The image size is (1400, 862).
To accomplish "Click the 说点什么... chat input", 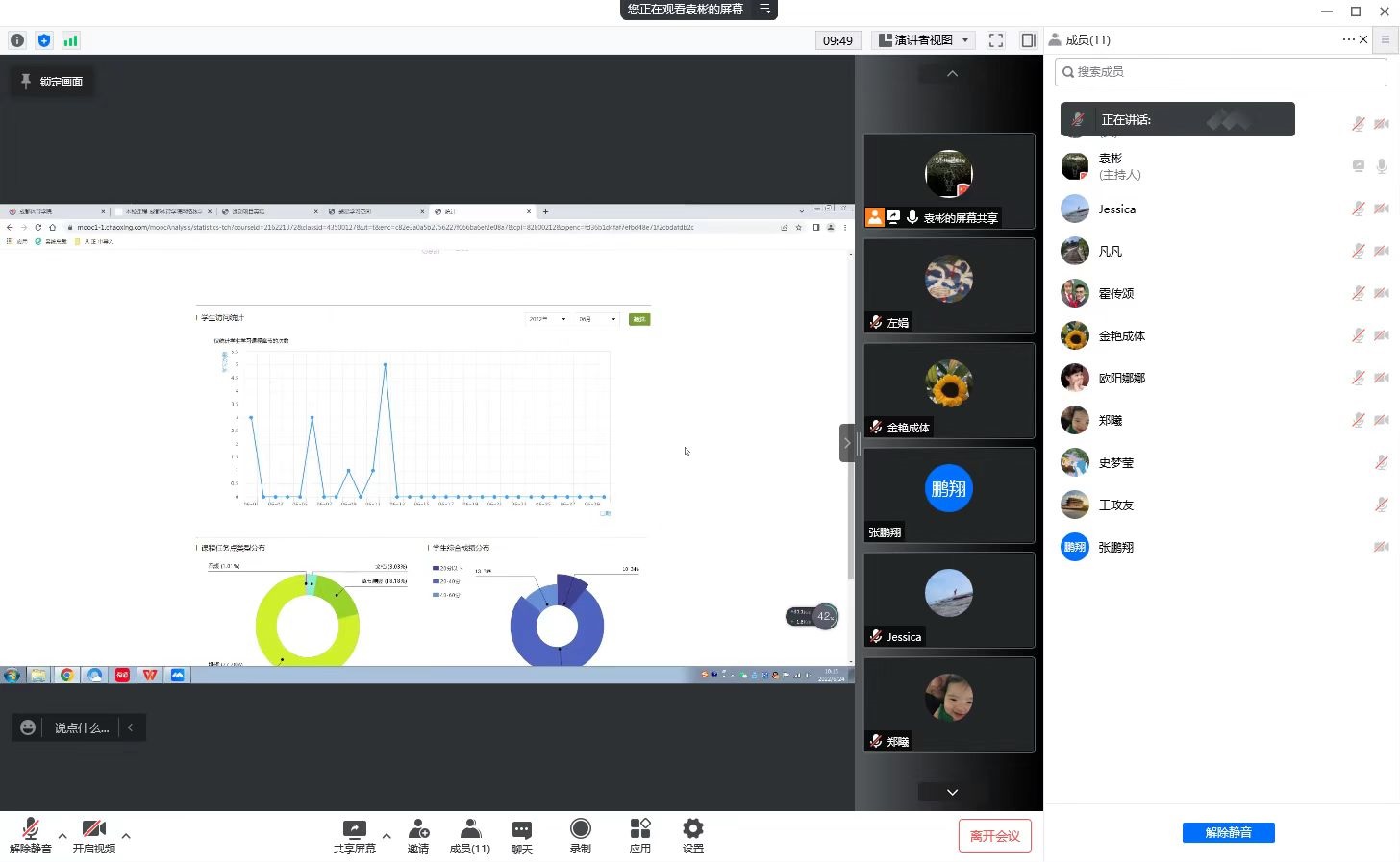I will click(82, 728).
